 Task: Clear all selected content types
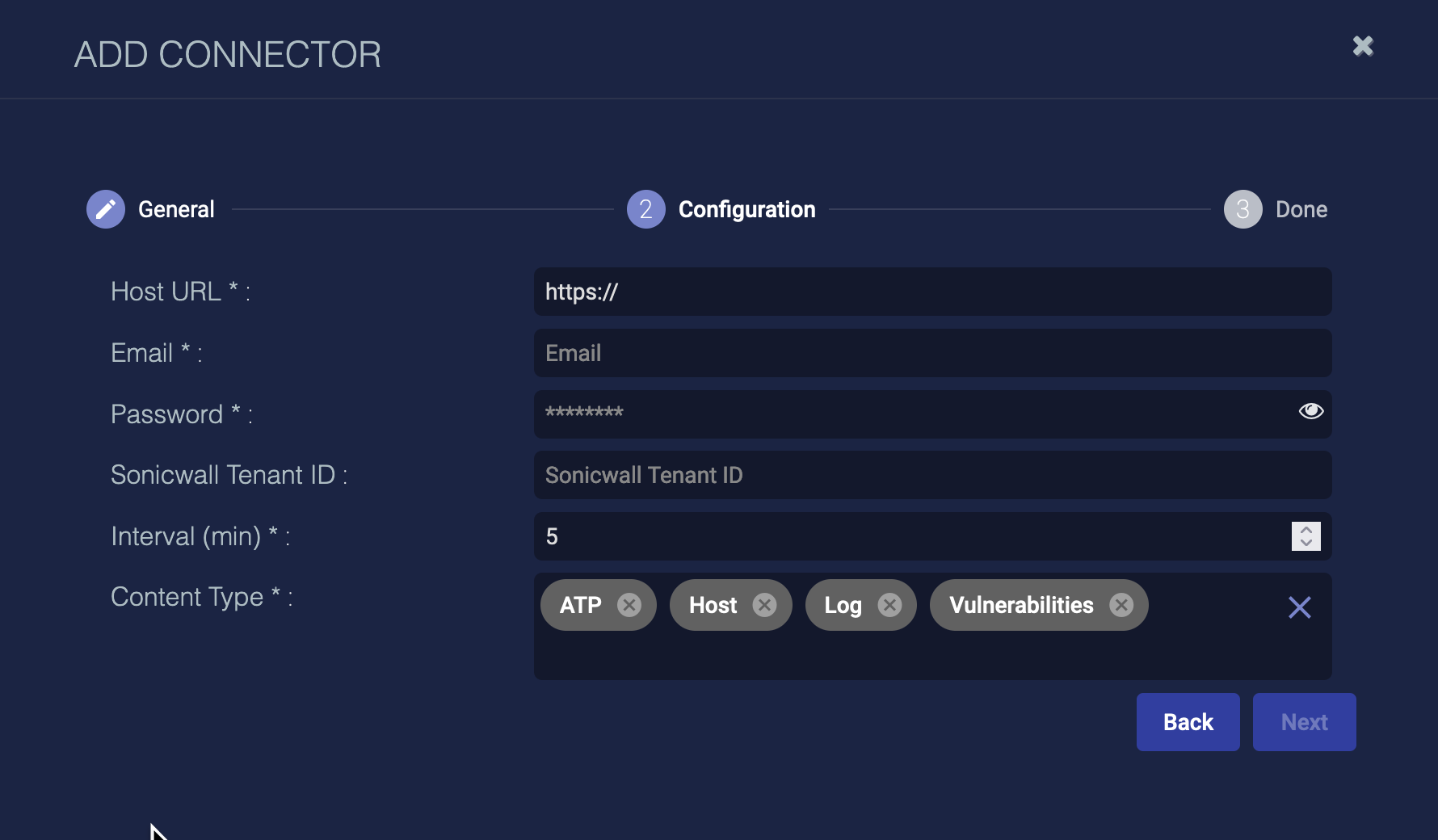1299,607
